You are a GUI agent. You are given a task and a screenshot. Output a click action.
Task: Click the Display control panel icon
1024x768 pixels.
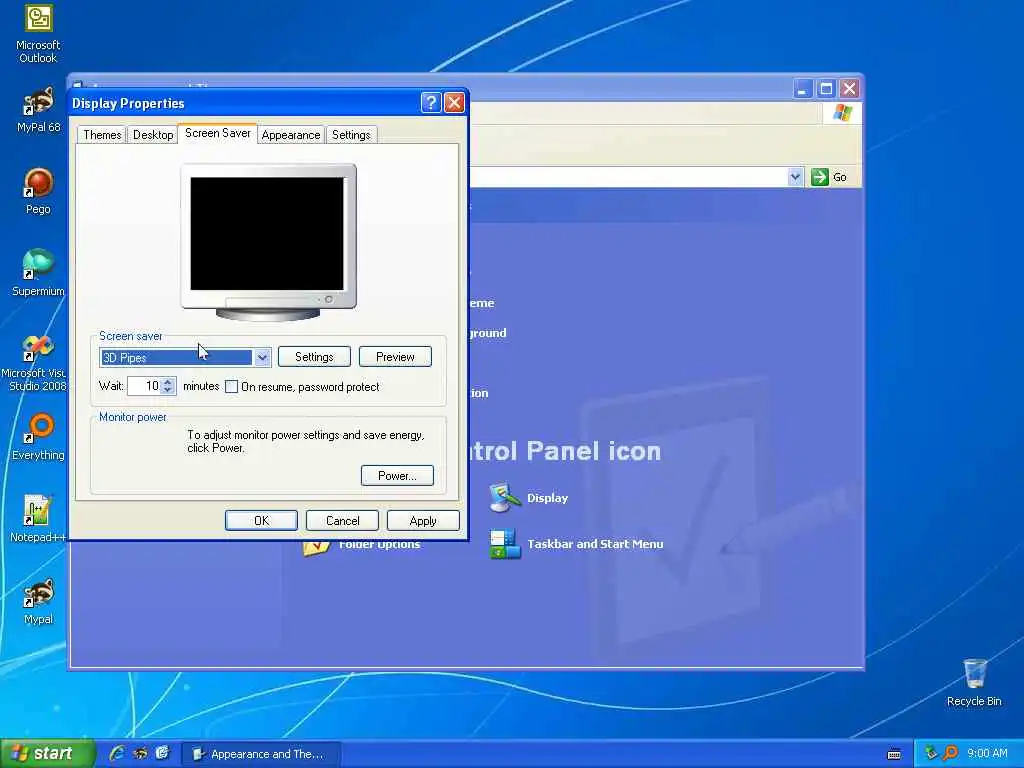tap(504, 498)
